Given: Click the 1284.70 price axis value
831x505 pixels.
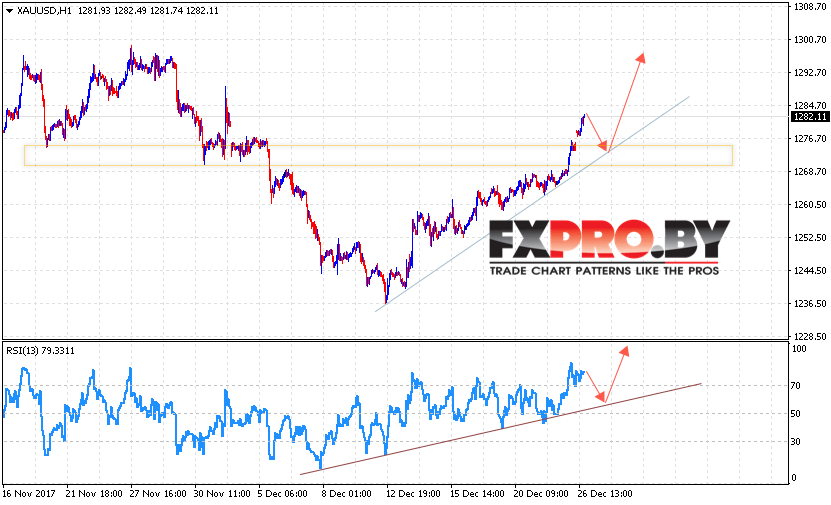Looking at the screenshot, I should pos(810,105).
